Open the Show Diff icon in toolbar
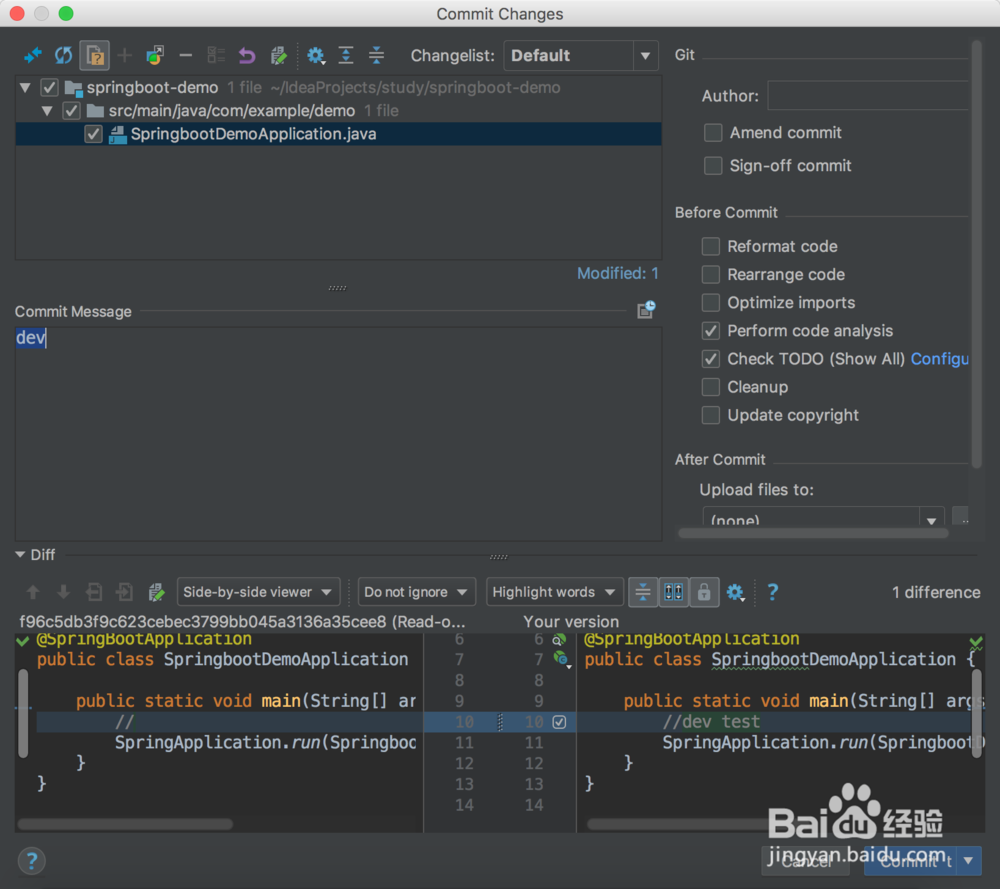1000x889 pixels. (x=32, y=55)
